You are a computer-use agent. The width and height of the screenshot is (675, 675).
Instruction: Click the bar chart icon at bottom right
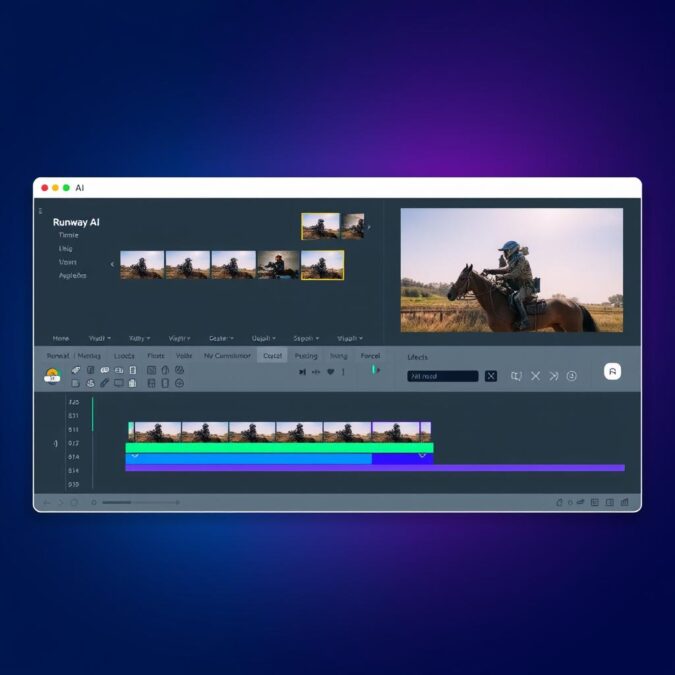624,502
